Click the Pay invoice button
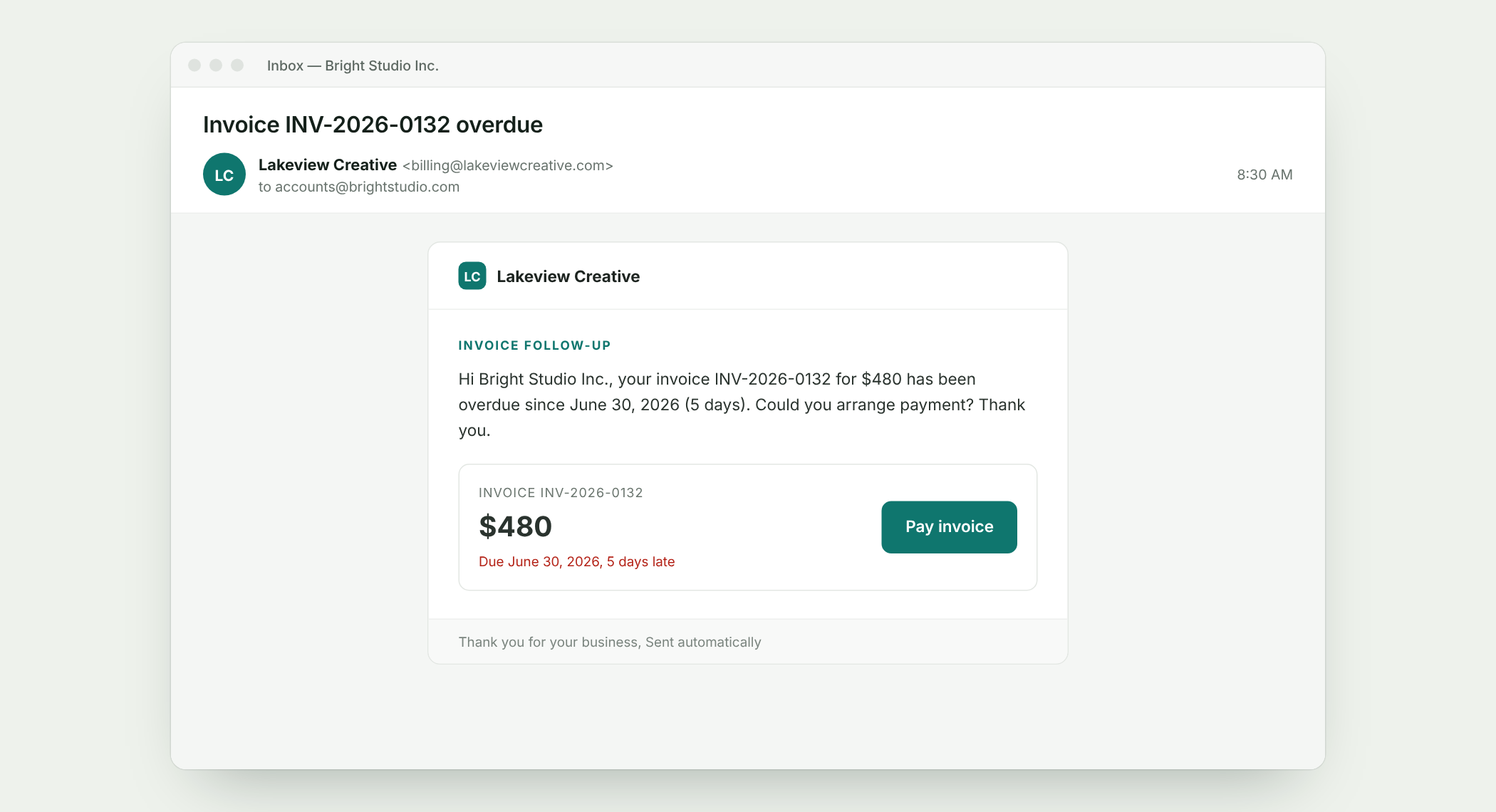The height and width of the screenshot is (812, 1496). pos(949,527)
